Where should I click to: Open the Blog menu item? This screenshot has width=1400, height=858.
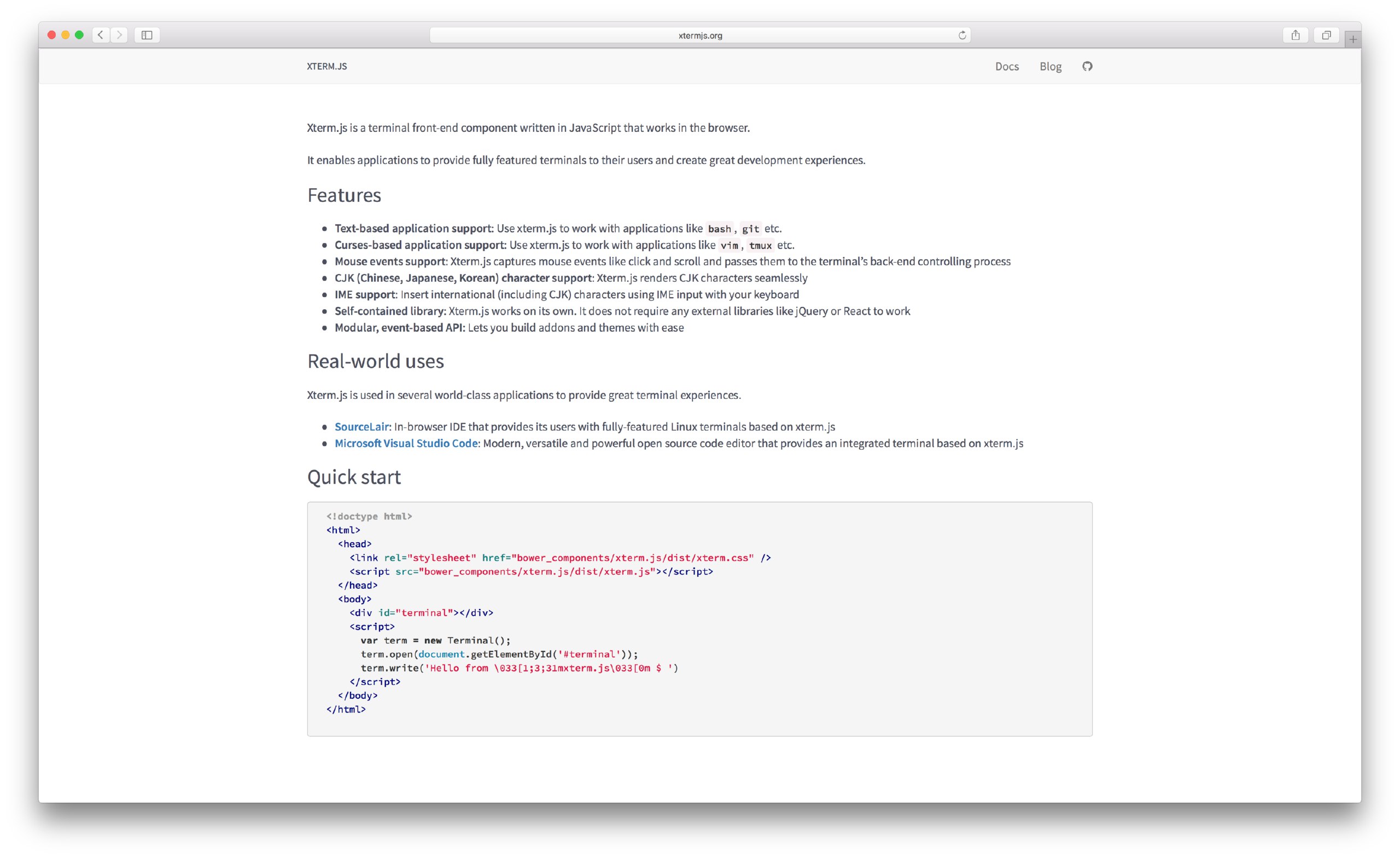pos(1051,67)
